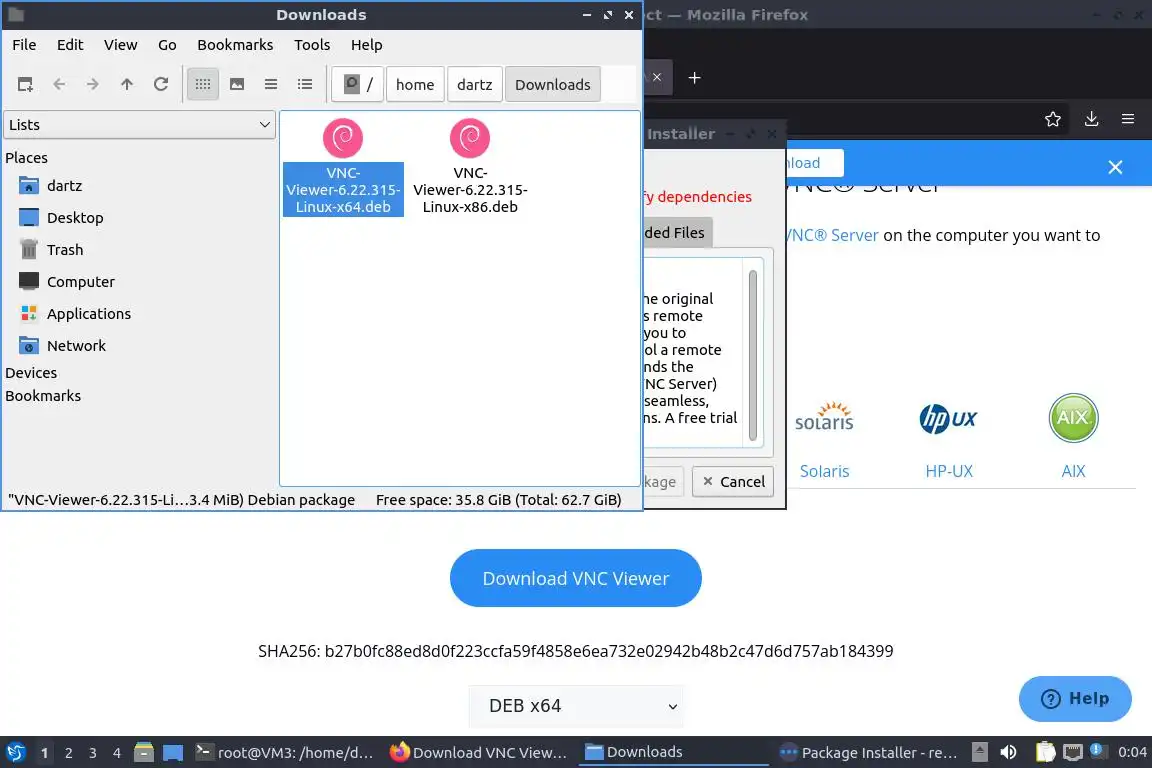The image size is (1152, 768).
Task: Launch file manager from taskbar quicklaunch
Action: [x=144, y=753]
